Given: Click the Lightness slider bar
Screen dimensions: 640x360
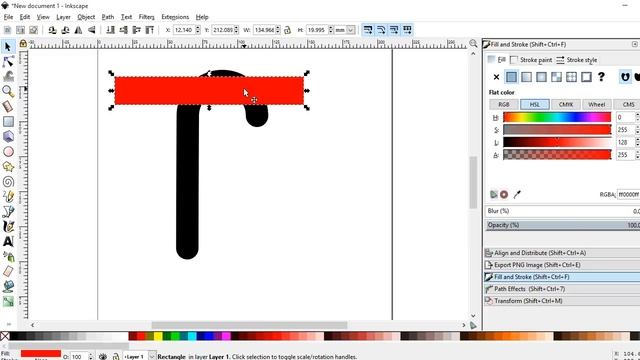Looking at the screenshot, I should pyautogui.click(x=557, y=142).
